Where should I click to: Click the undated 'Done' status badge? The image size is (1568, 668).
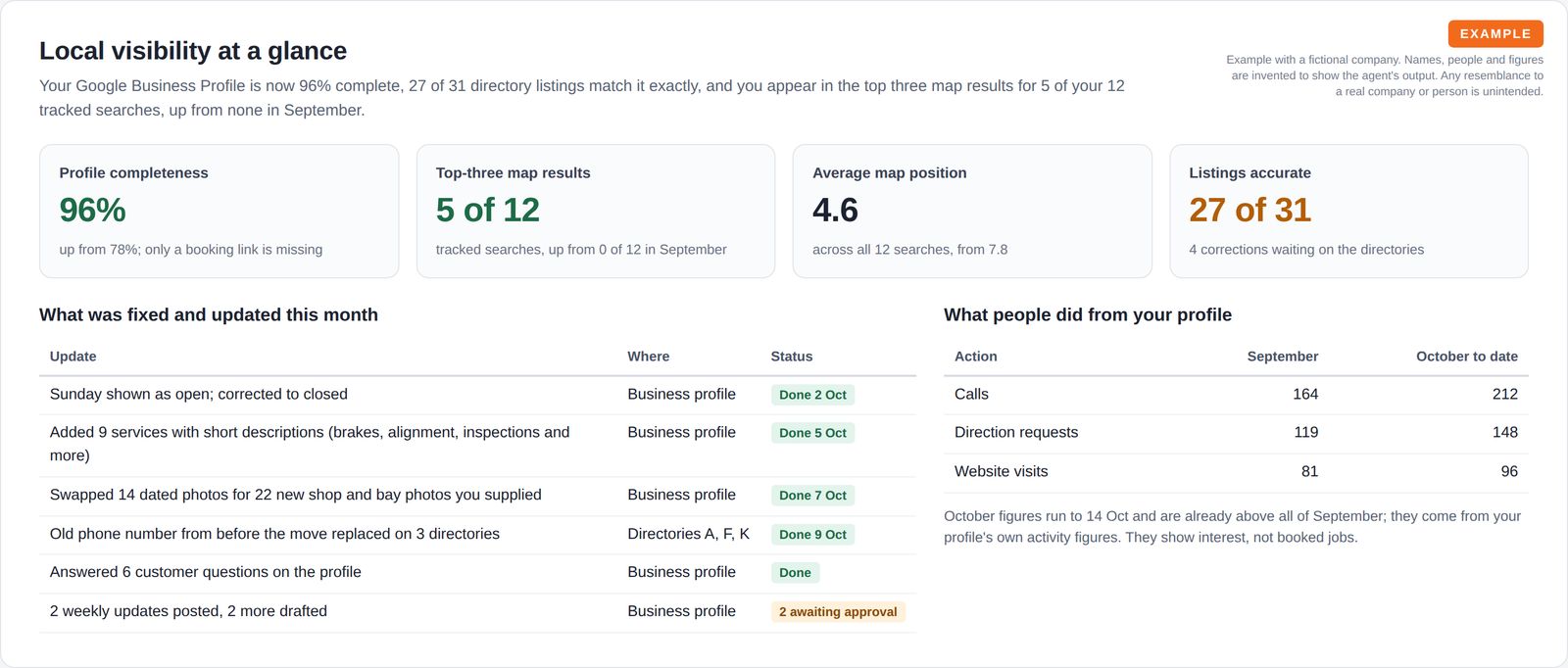(795, 573)
